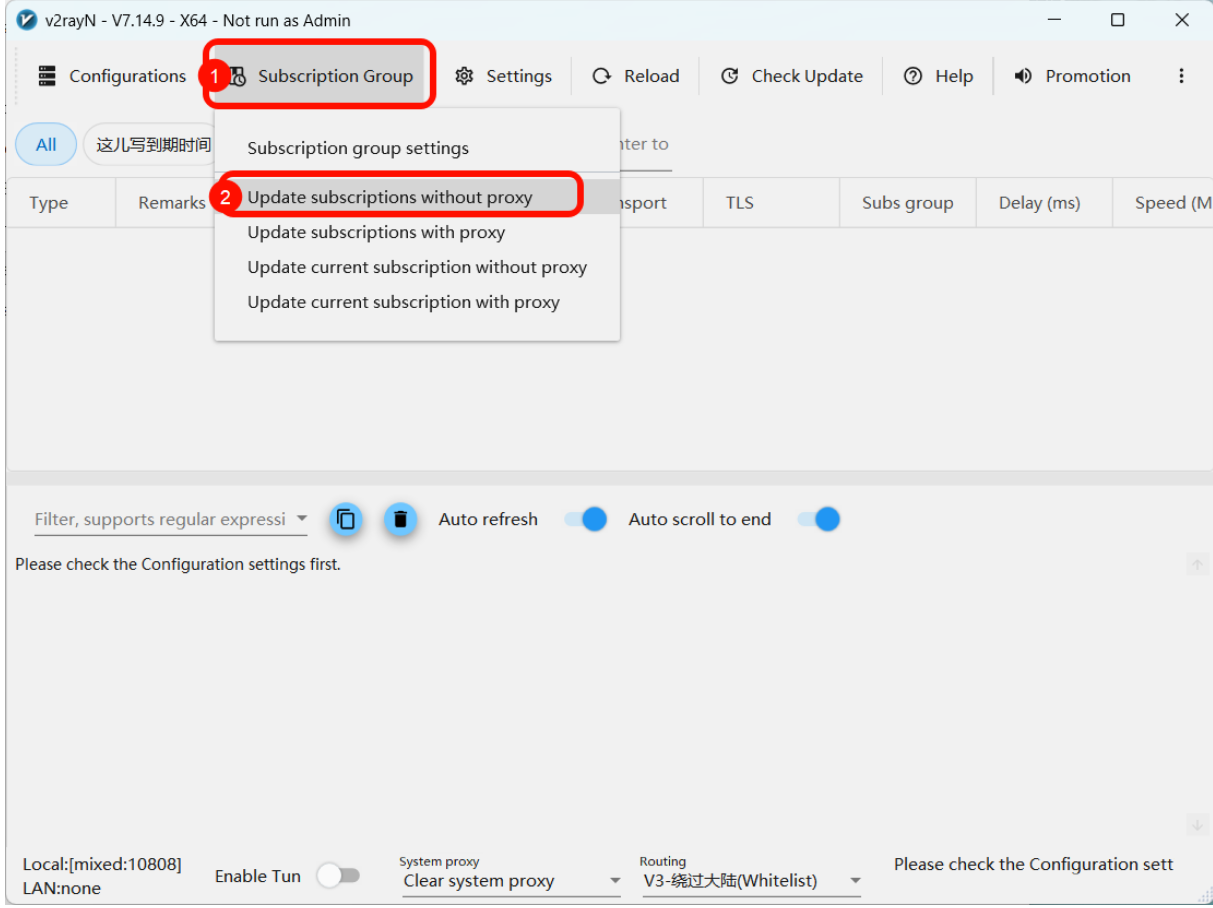Click the All group filter button
The image size is (1213, 908).
click(x=46, y=145)
